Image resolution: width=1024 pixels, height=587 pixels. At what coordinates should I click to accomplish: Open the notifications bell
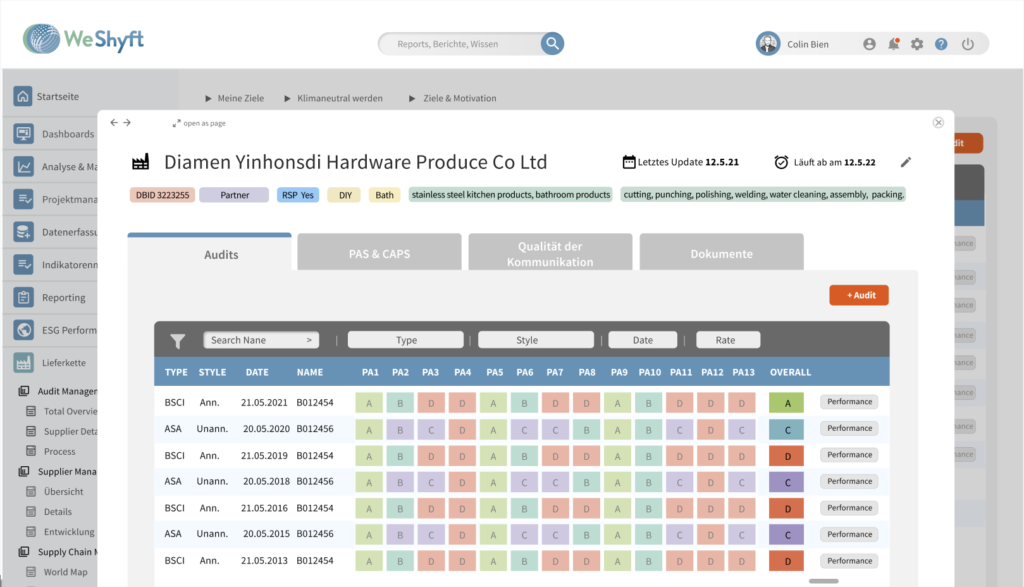(893, 44)
